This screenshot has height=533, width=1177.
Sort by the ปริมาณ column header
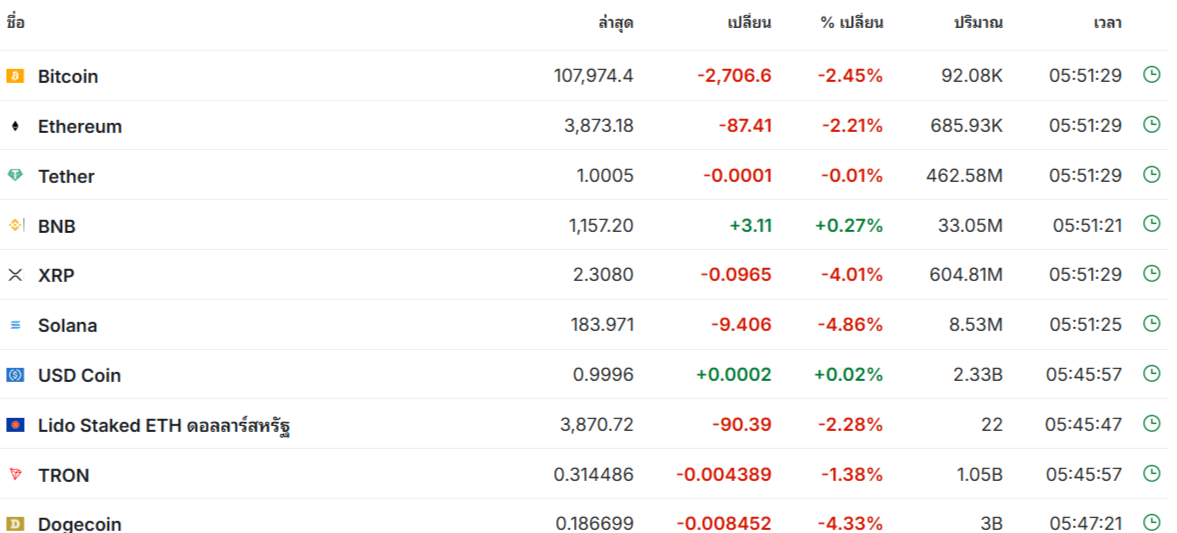tap(978, 23)
